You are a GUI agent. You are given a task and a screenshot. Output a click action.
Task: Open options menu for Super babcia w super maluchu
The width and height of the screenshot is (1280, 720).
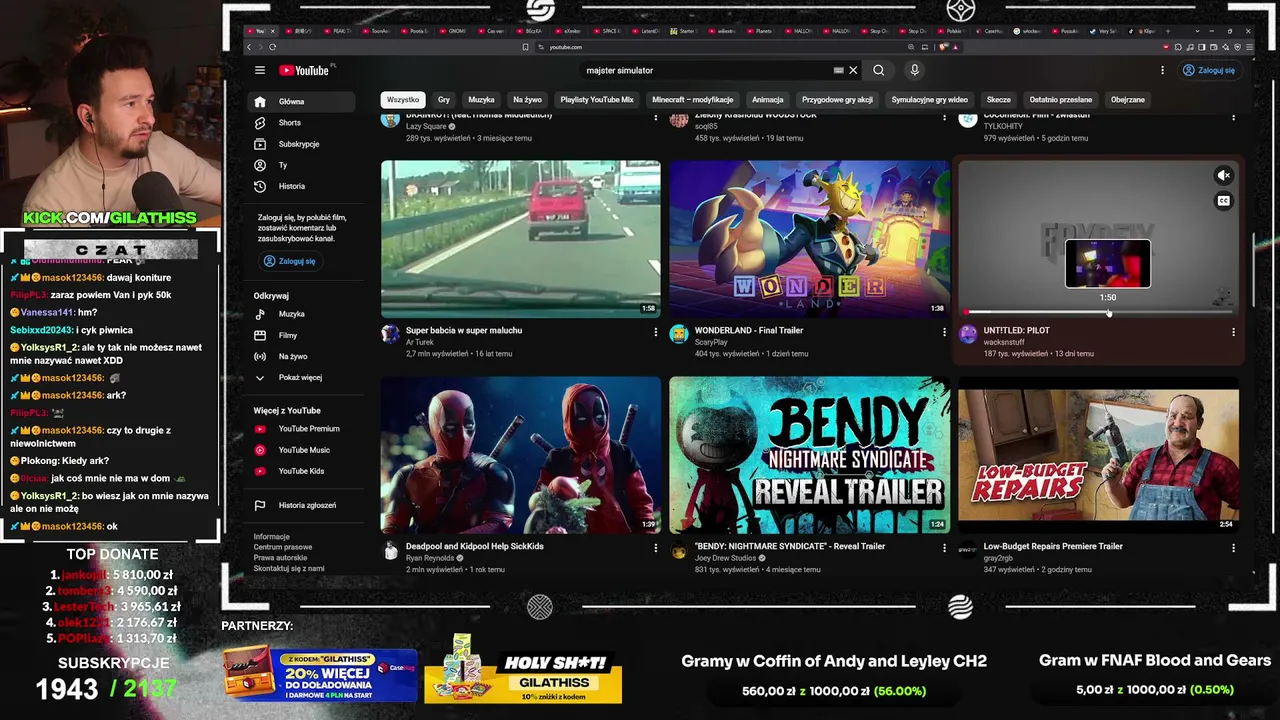(656, 332)
